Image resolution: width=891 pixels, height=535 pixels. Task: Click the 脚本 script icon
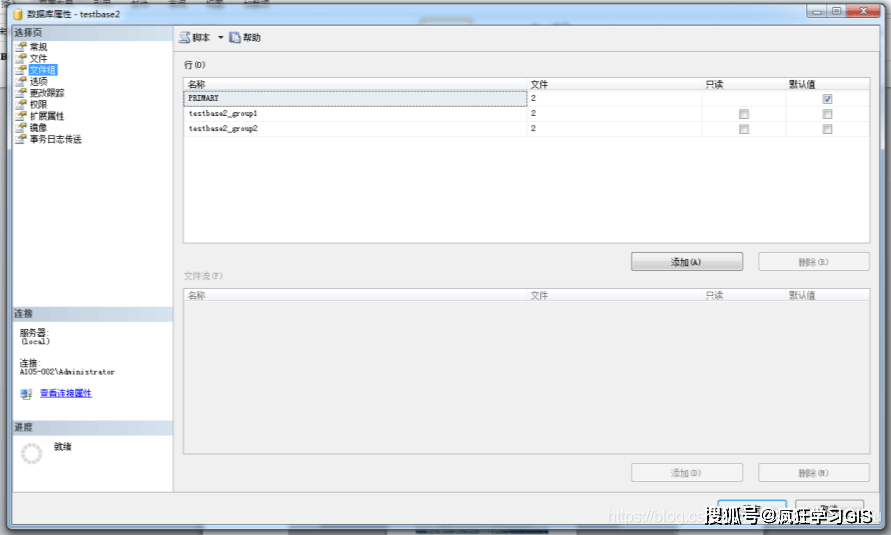pyautogui.click(x=185, y=37)
